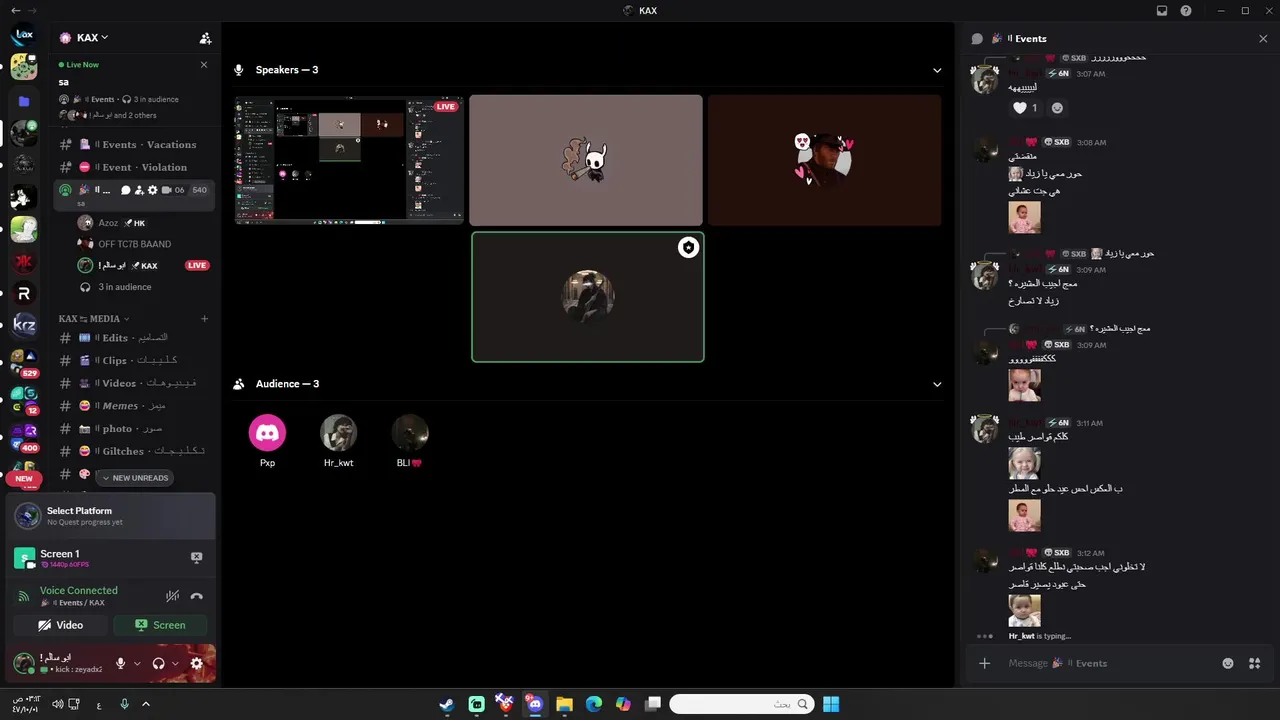This screenshot has height=720, width=1280.
Task: Open the server folder icon in server list
Action: coord(24,101)
